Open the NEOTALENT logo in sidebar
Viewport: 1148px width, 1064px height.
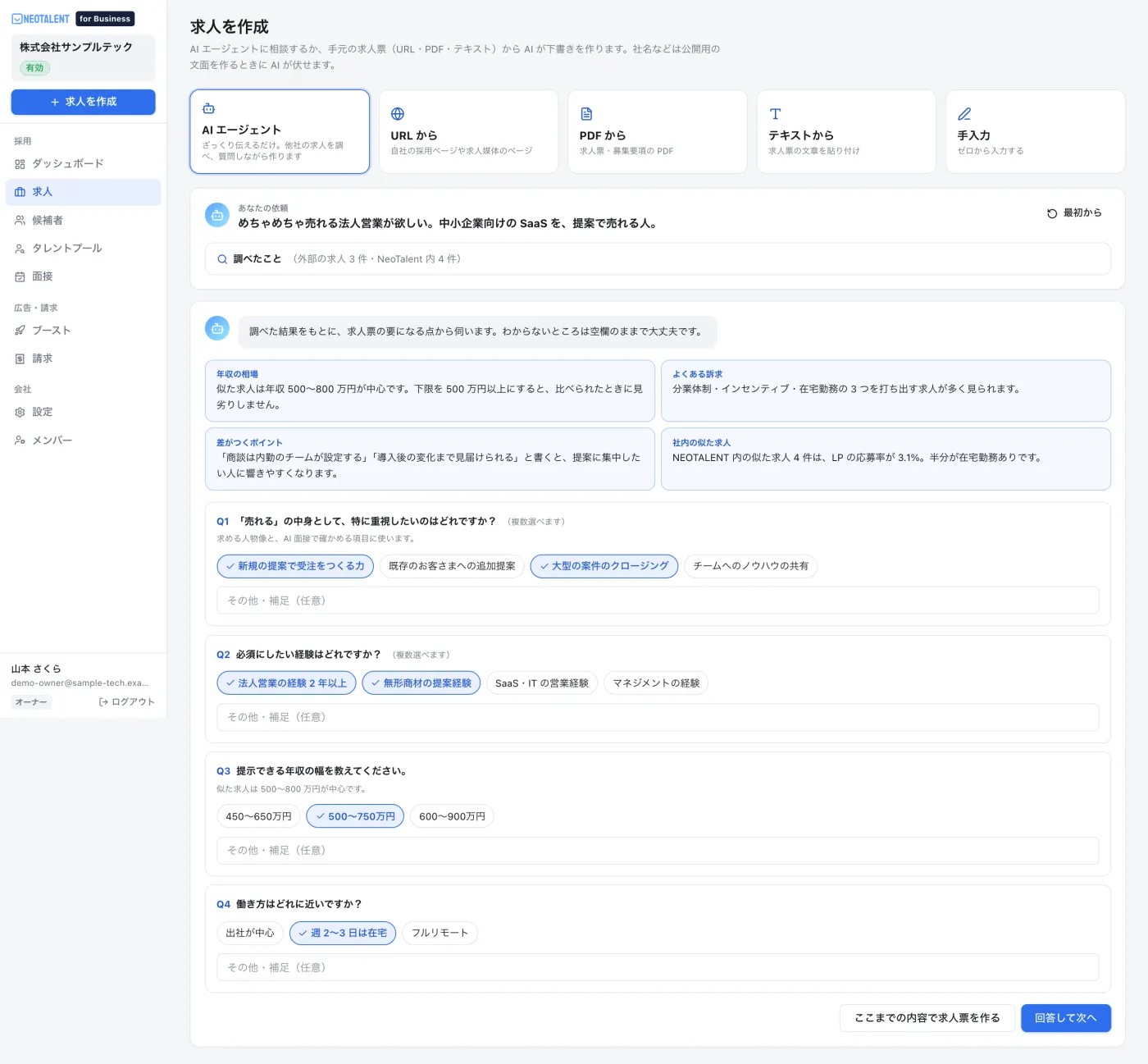41,19
